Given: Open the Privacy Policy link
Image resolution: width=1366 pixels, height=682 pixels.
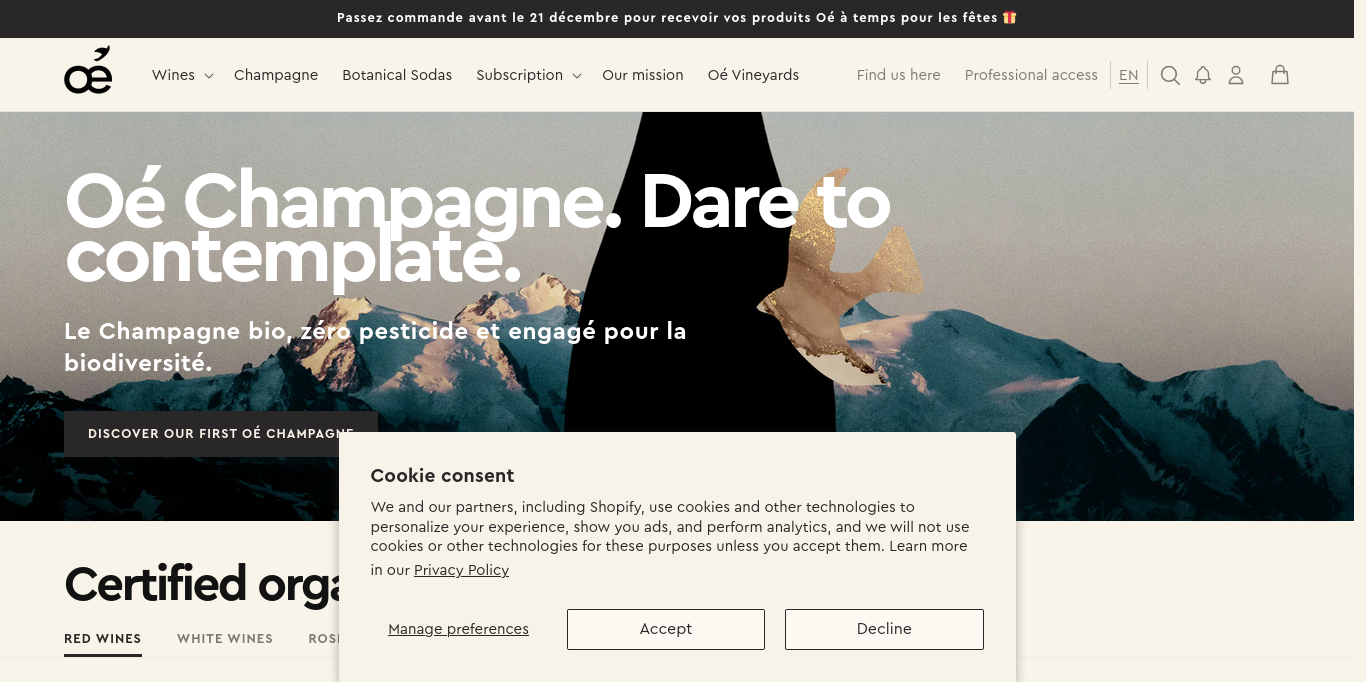Looking at the screenshot, I should (461, 570).
